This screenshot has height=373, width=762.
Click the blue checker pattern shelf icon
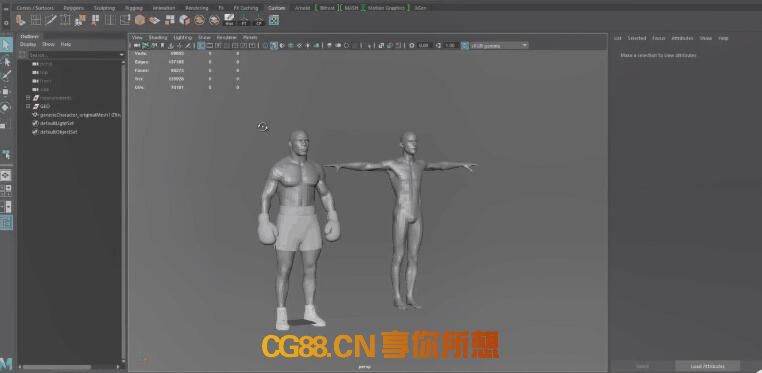click(274, 20)
